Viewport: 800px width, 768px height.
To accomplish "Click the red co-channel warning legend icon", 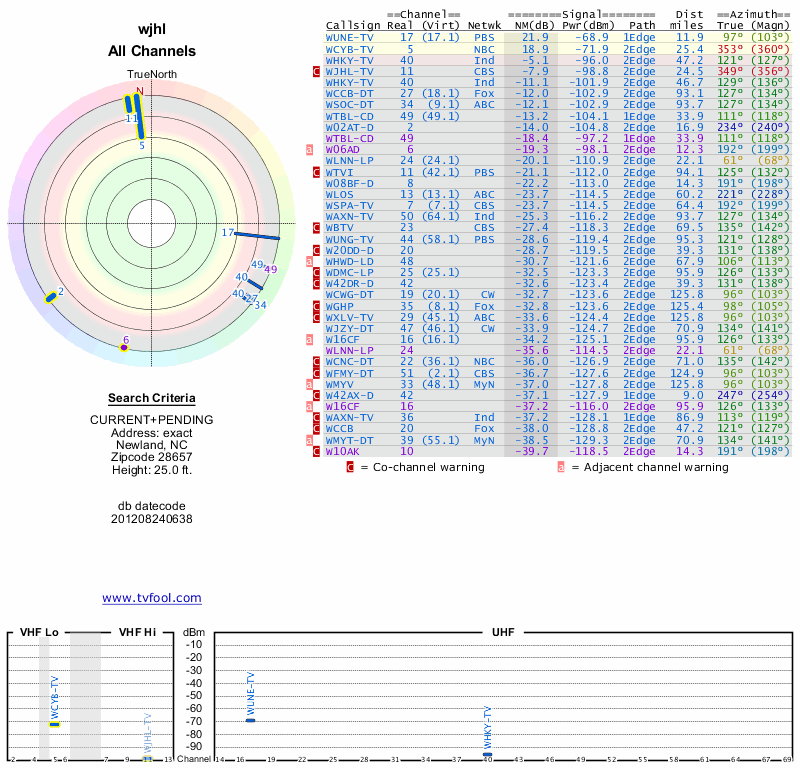I will pyautogui.click(x=350, y=467).
